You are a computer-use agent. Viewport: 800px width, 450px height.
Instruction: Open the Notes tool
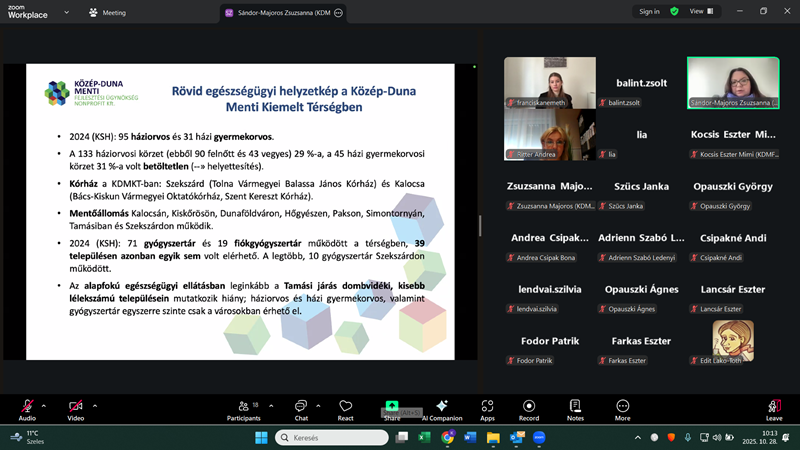point(575,410)
